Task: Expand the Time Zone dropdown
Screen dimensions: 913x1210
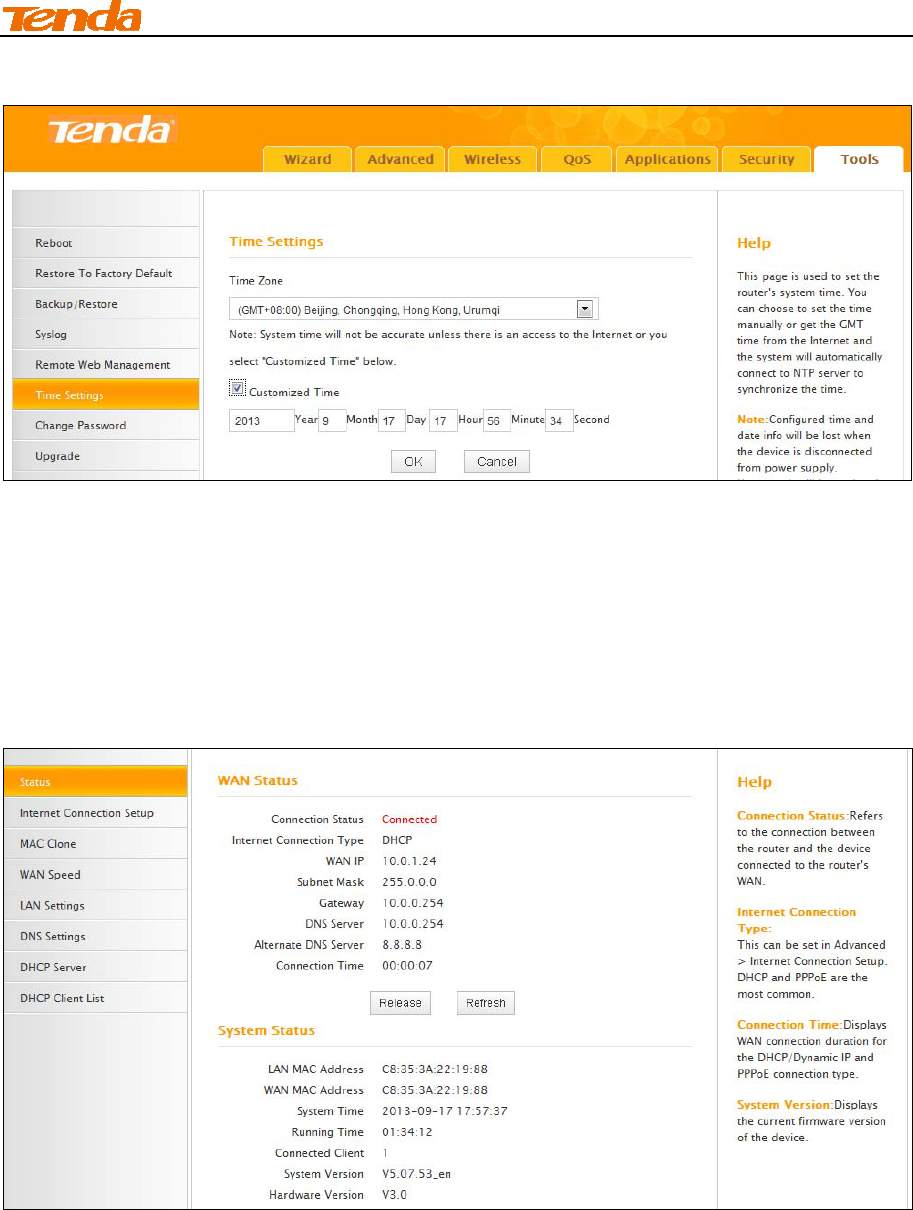Action: click(x=413, y=309)
